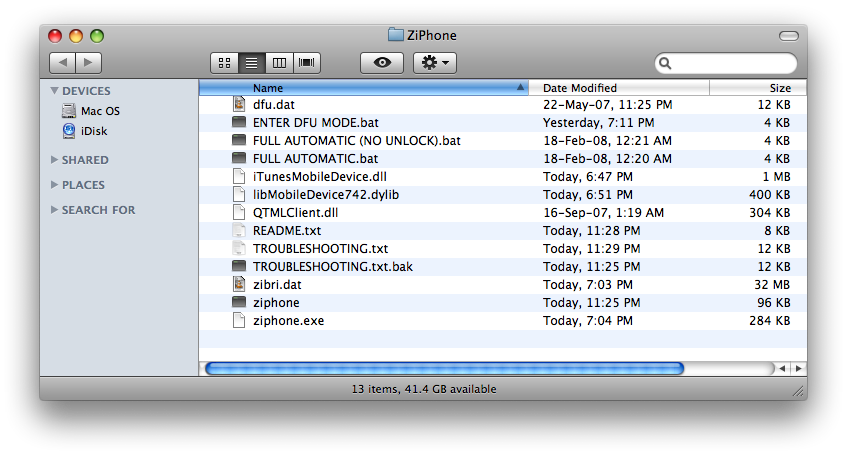847x455 pixels.
Task: Switch to column view mode
Action: click(279, 63)
